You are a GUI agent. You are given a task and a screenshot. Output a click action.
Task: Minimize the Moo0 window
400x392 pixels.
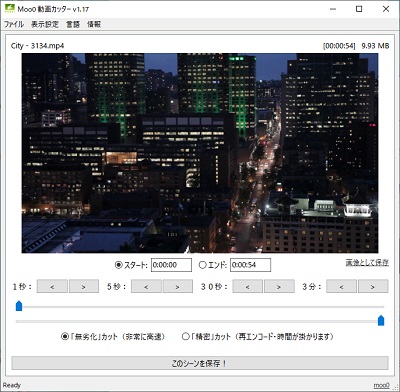pos(333,9)
